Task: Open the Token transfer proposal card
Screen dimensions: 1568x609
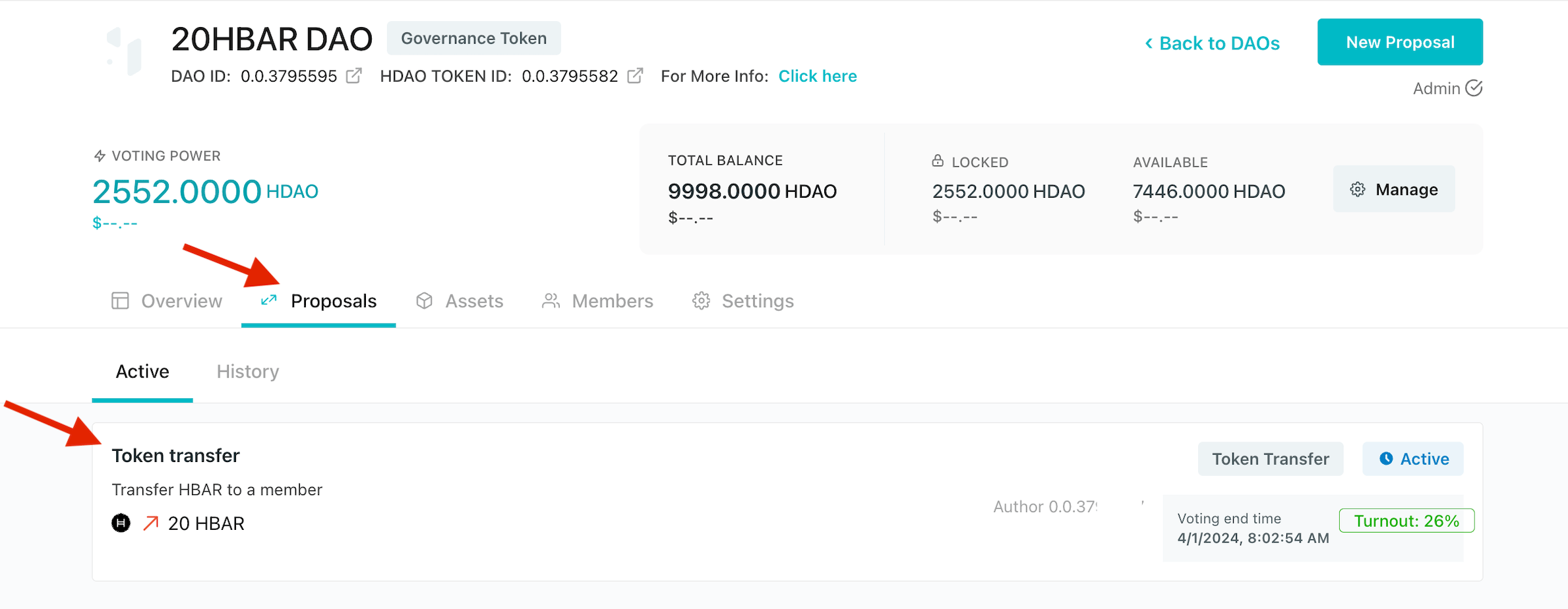Action: pyautogui.click(x=787, y=502)
